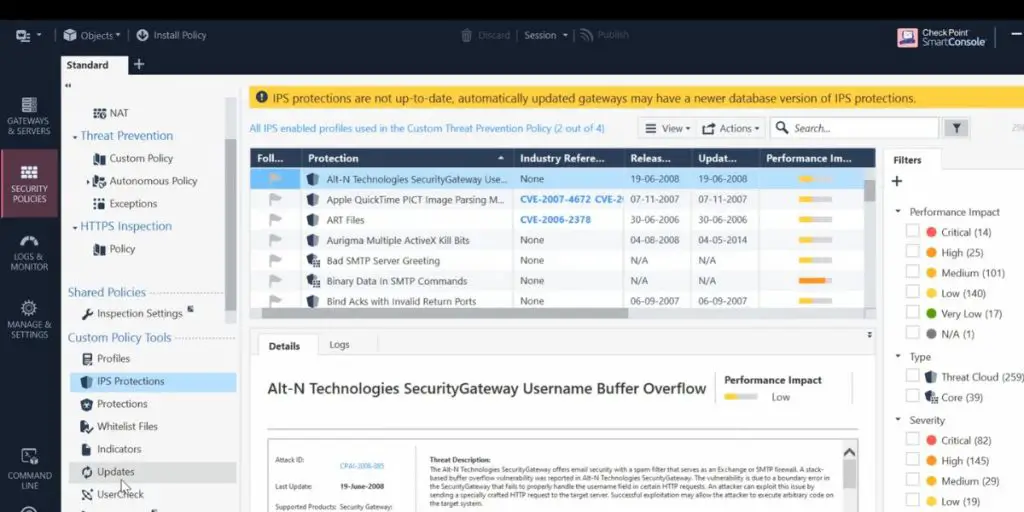Check the Threat Cloud (259) type filter
1024x512 pixels.
pos(912,376)
